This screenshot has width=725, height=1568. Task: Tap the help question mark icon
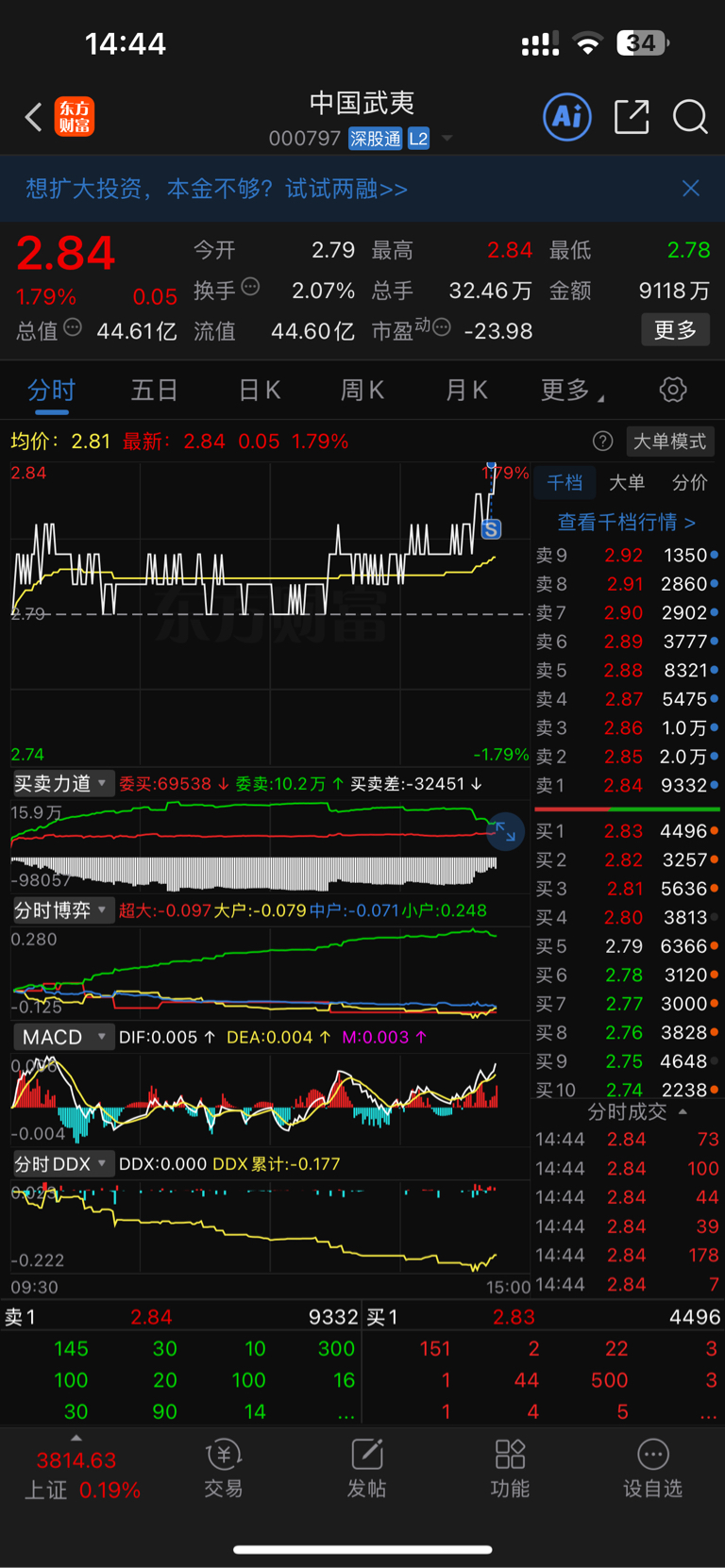602,442
